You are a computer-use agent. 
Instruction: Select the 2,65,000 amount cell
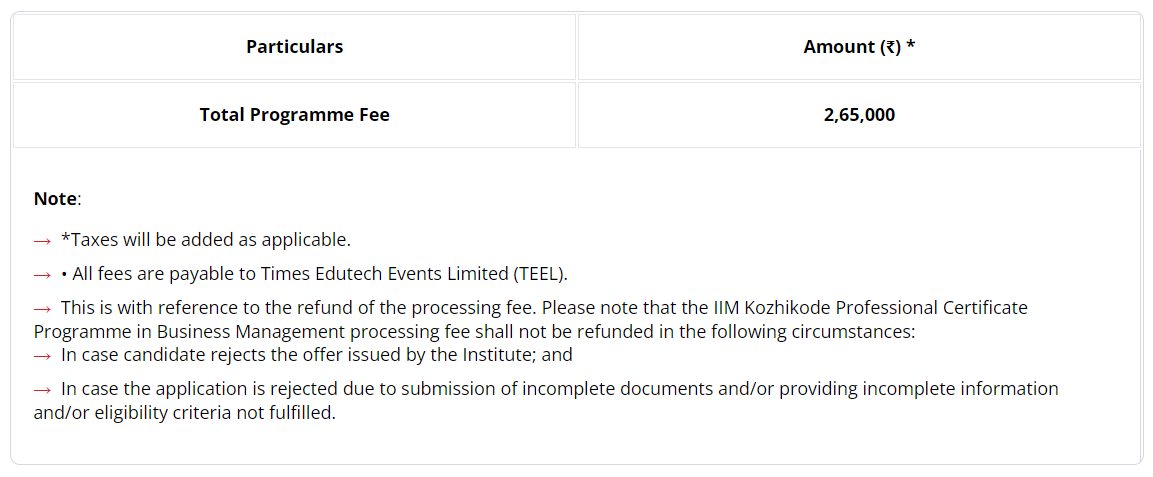859,115
